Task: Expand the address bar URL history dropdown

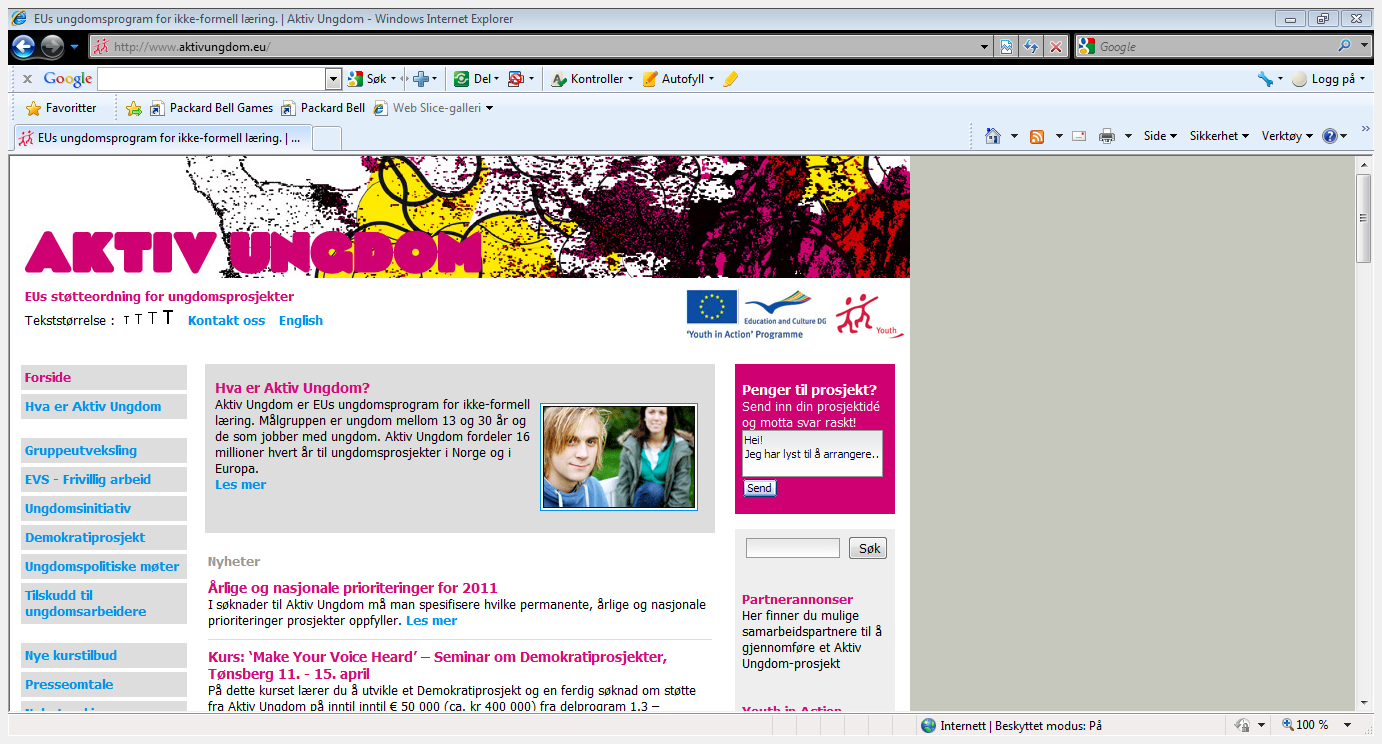Action: [x=986, y=47]
